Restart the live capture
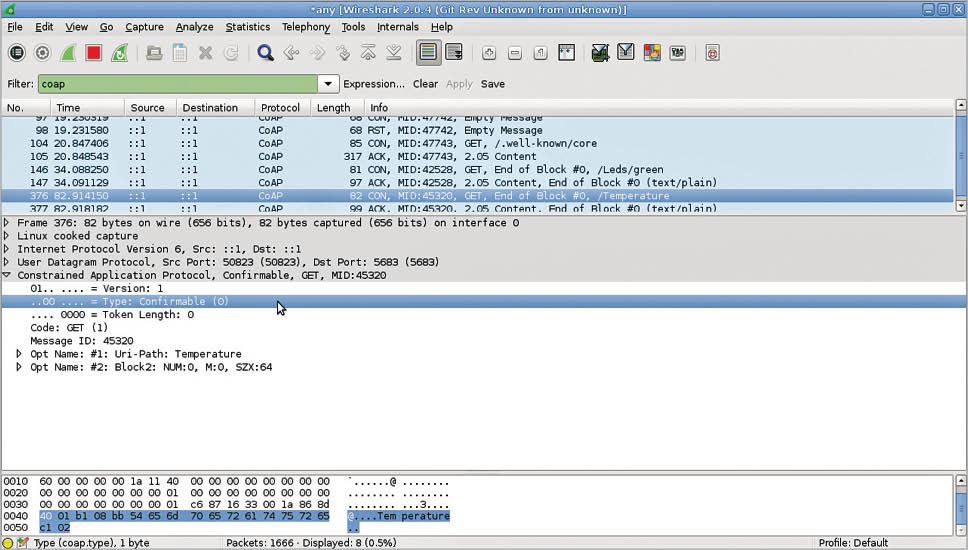This screenshot has height=550, width=968. click(119, 53)
